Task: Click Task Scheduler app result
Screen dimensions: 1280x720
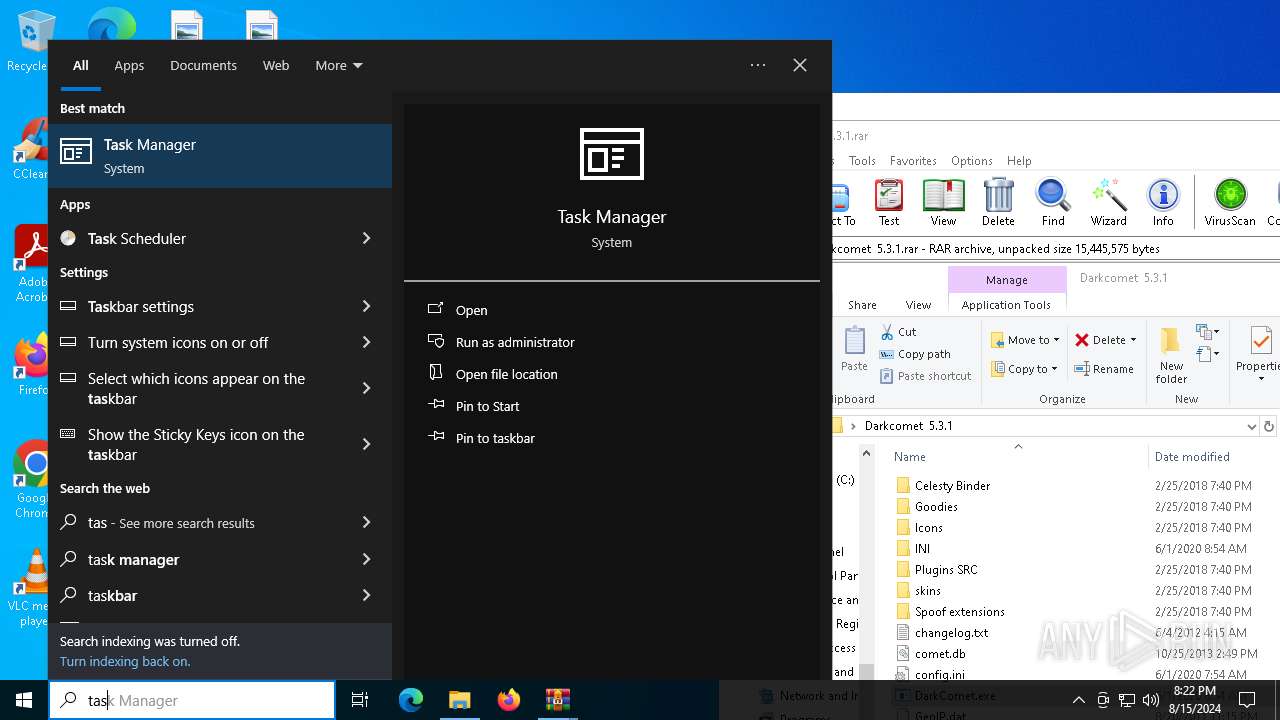Action: tap(196, 238)
